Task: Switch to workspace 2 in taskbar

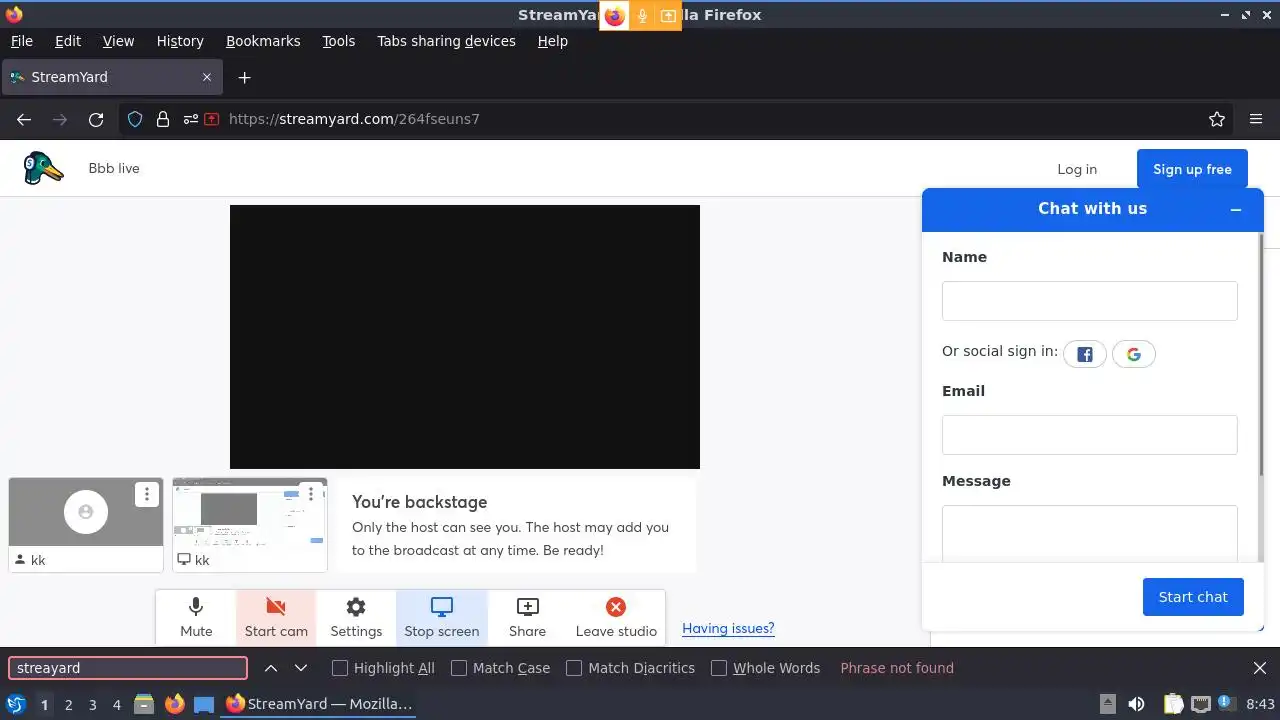Action: coord(68,704)
